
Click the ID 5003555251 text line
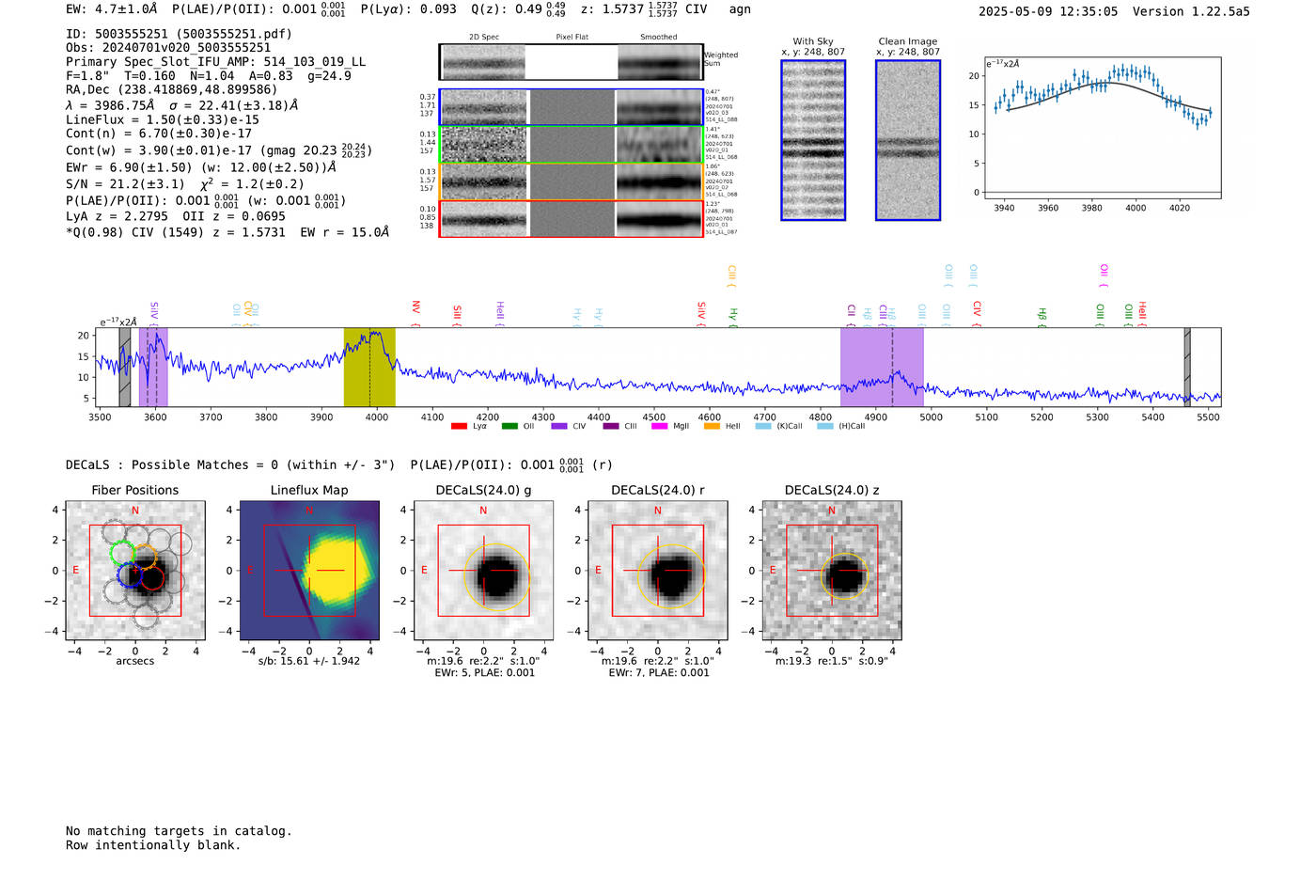179,34
